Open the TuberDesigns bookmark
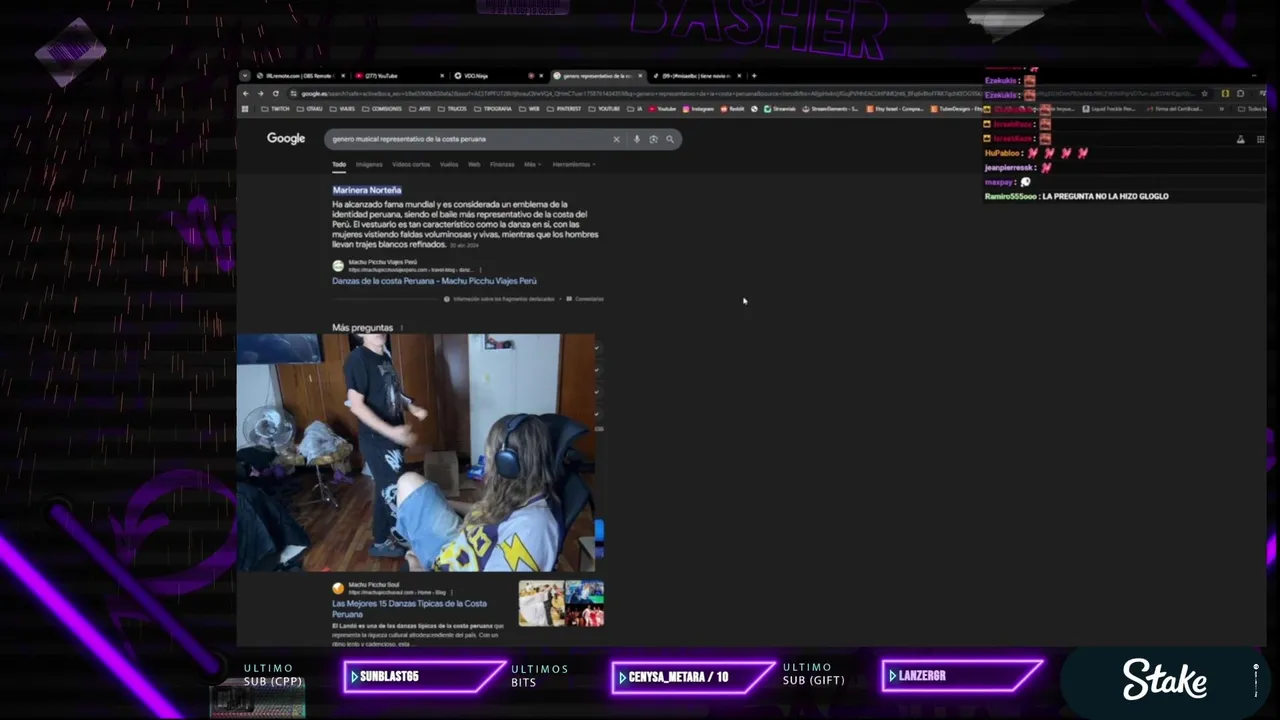This screenshot has width=1280, height=720. point(958,109)
